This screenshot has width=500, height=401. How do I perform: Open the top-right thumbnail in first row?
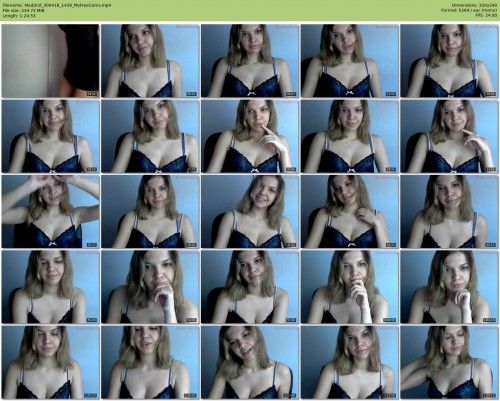(449, 61)
